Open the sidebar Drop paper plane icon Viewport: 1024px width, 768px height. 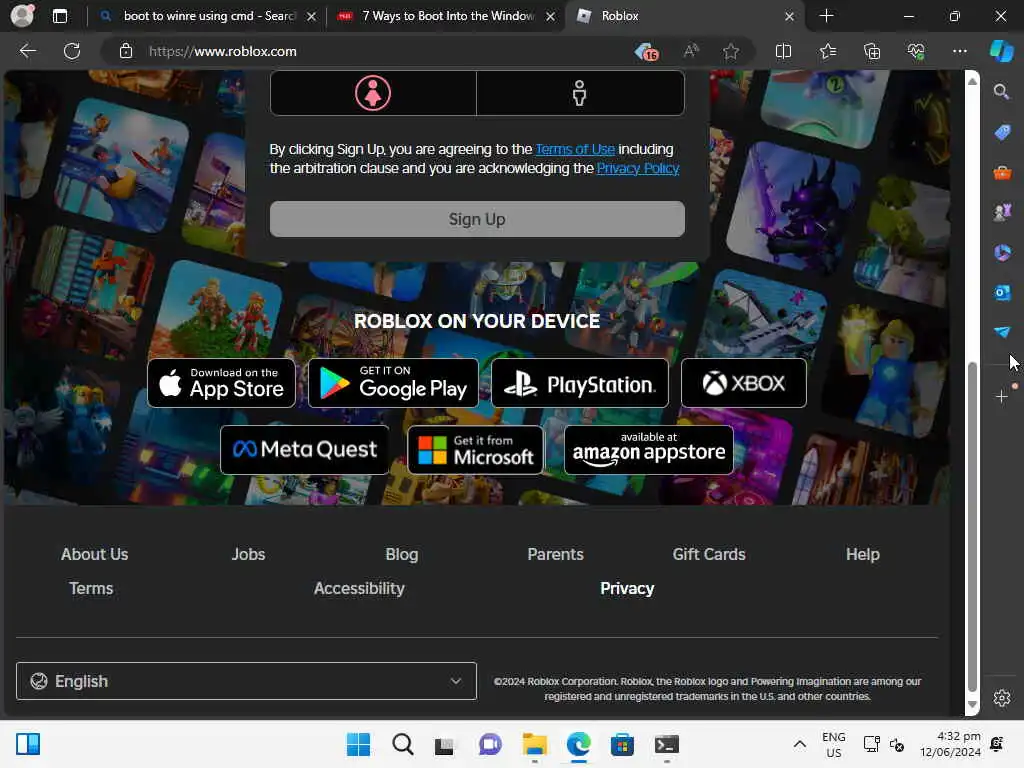1002,332
